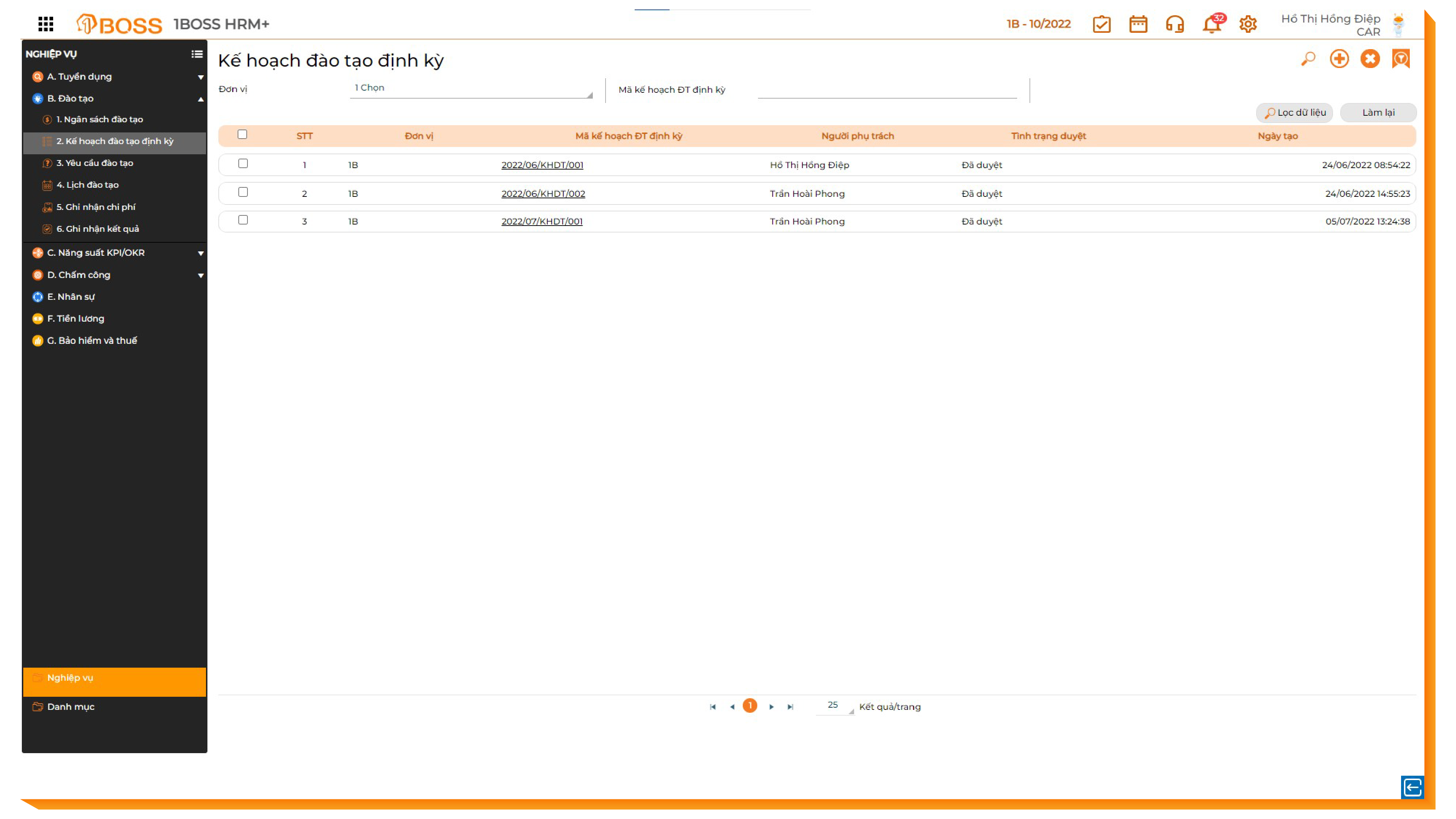Click the magnifier search icon near title
The image size is (1456, 819).
pyautogui.click(x=1308, y=59)
